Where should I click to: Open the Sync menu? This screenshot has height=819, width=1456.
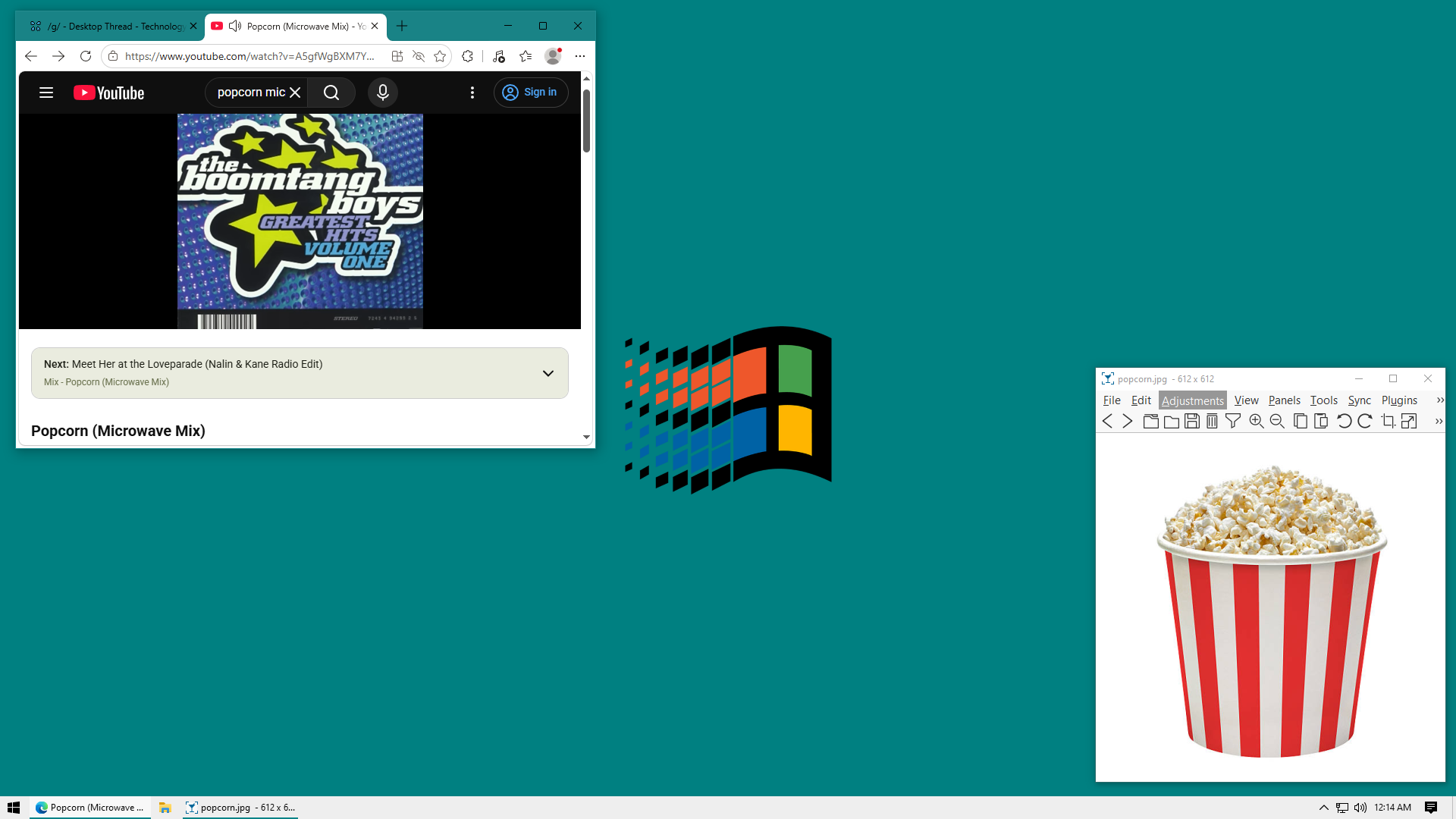point(1360,400)
